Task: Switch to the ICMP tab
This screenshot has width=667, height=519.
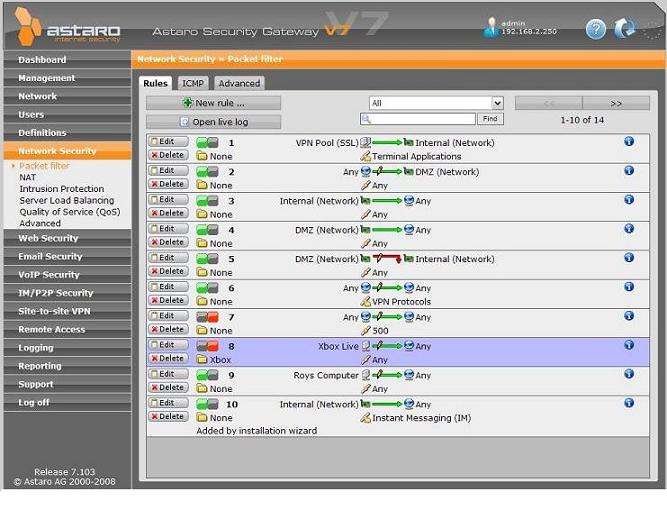Action: tap(193, 83)
